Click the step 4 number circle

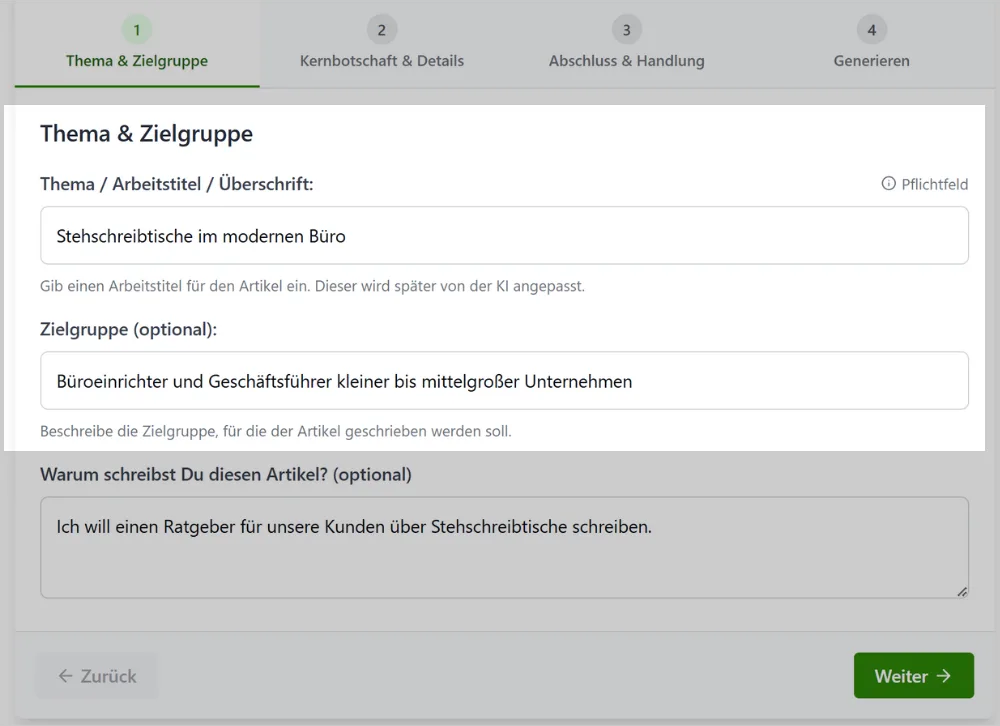pyautogui.click(x=871, y=29)
